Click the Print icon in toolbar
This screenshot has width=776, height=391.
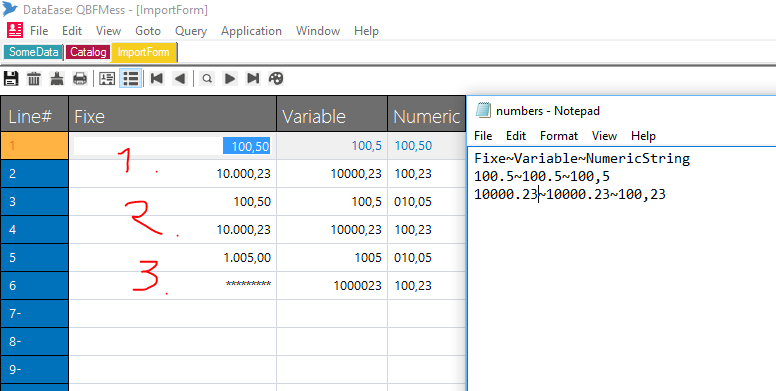point(80,79)
